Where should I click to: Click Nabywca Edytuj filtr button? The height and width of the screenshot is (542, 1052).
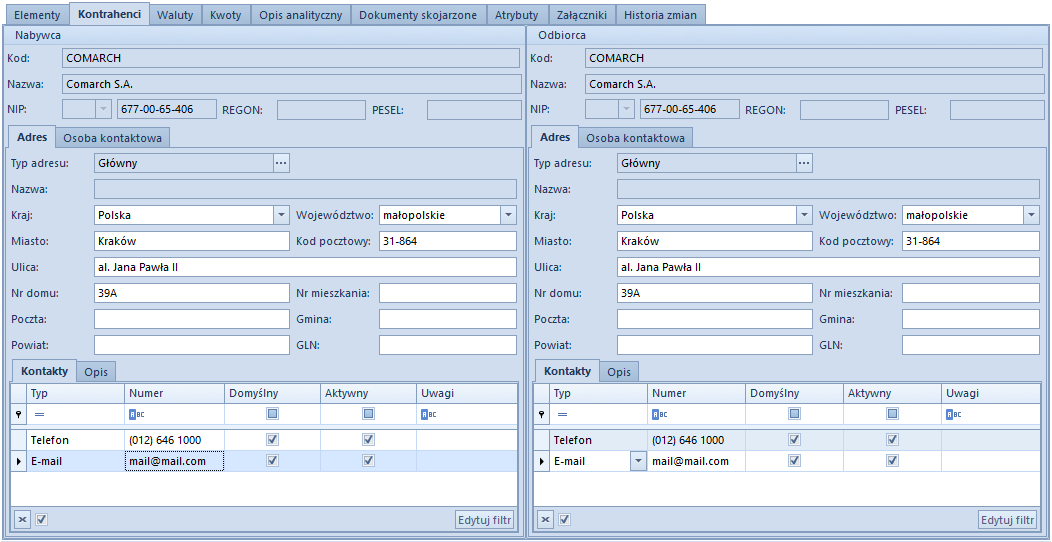pos(485,519)
